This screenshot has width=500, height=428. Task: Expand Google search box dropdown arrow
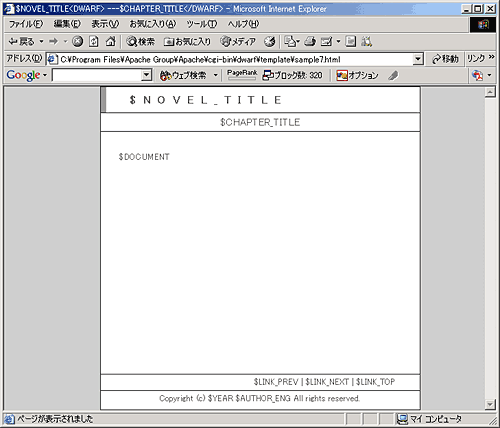coord(146,75)
